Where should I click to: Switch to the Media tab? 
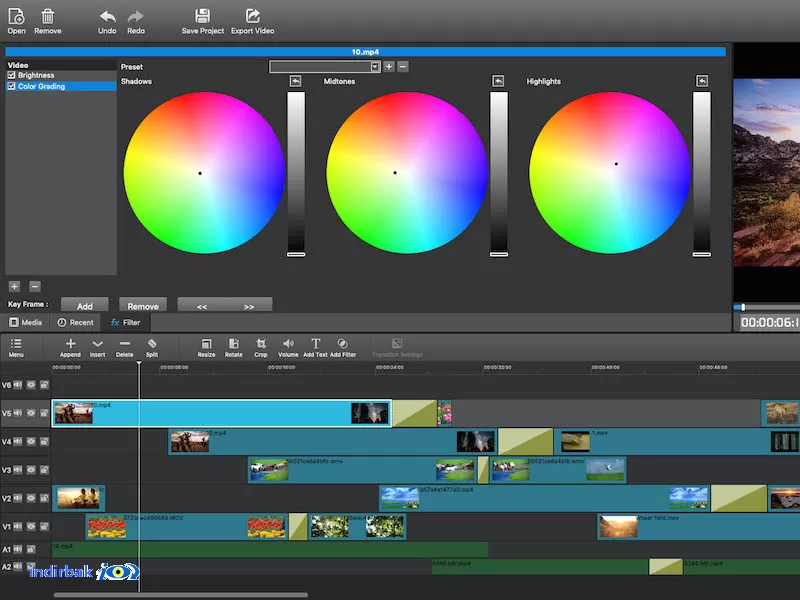[26, 322]
